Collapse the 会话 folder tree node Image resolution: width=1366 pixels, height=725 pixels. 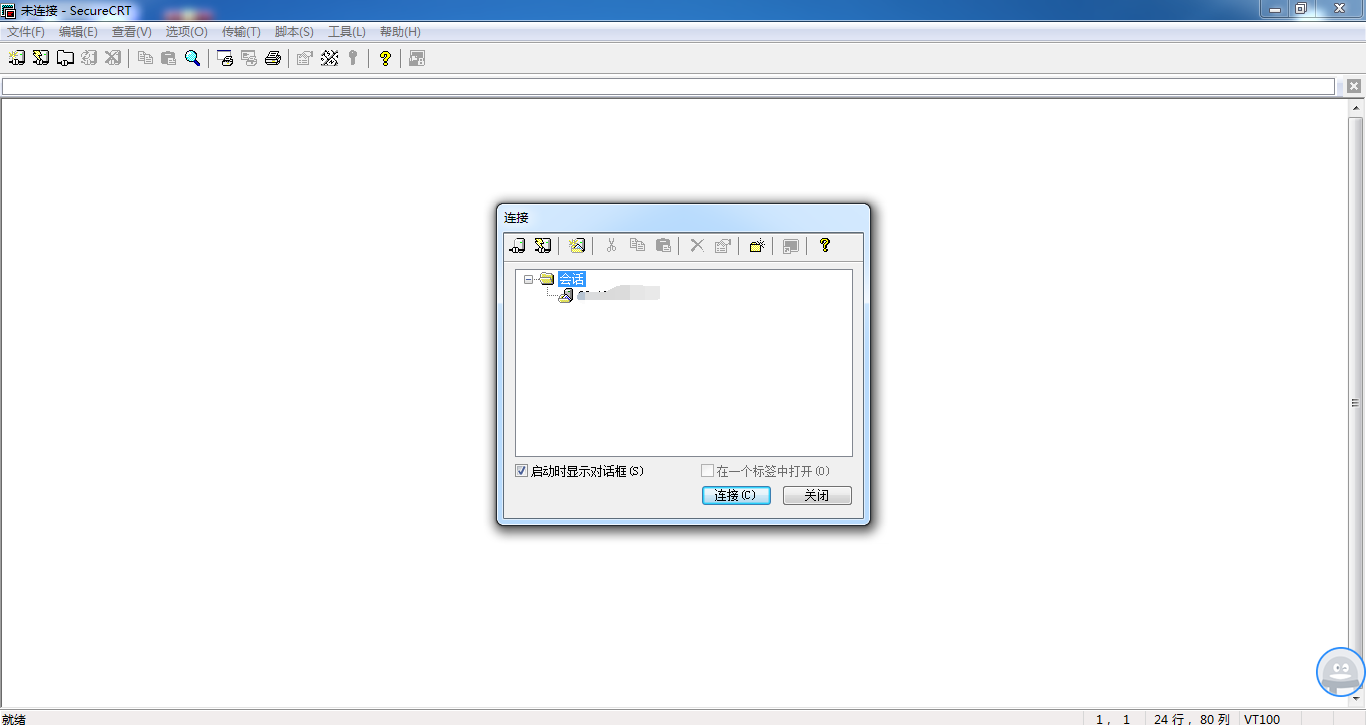coord(528,279)
